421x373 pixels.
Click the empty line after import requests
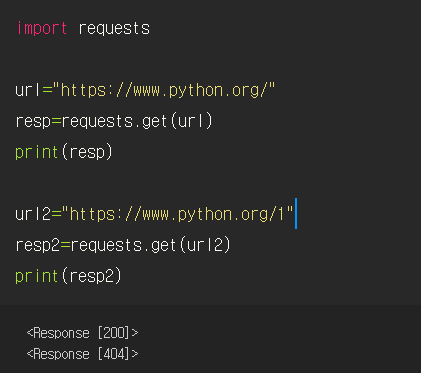point(210,59)
